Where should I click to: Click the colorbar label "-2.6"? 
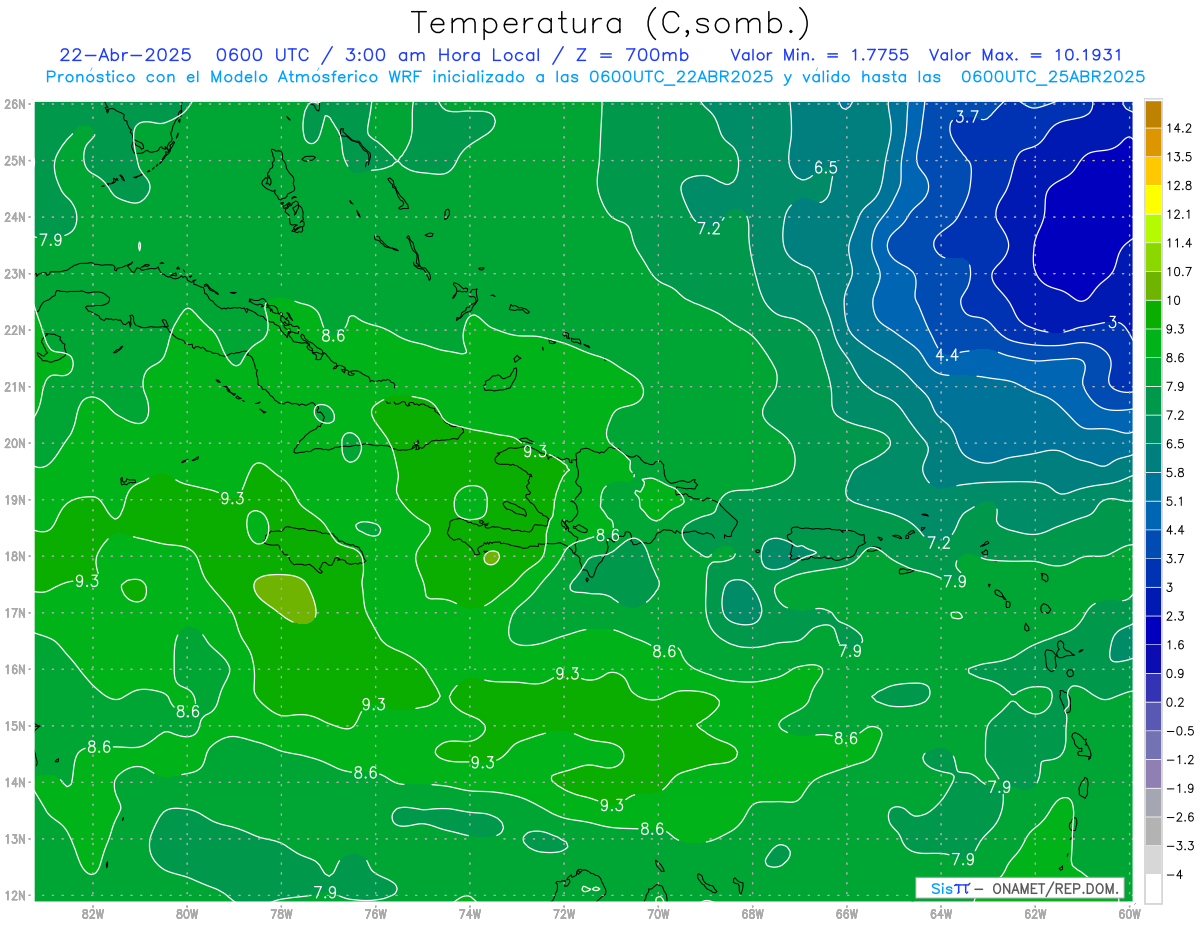[x=1178, y=817]
